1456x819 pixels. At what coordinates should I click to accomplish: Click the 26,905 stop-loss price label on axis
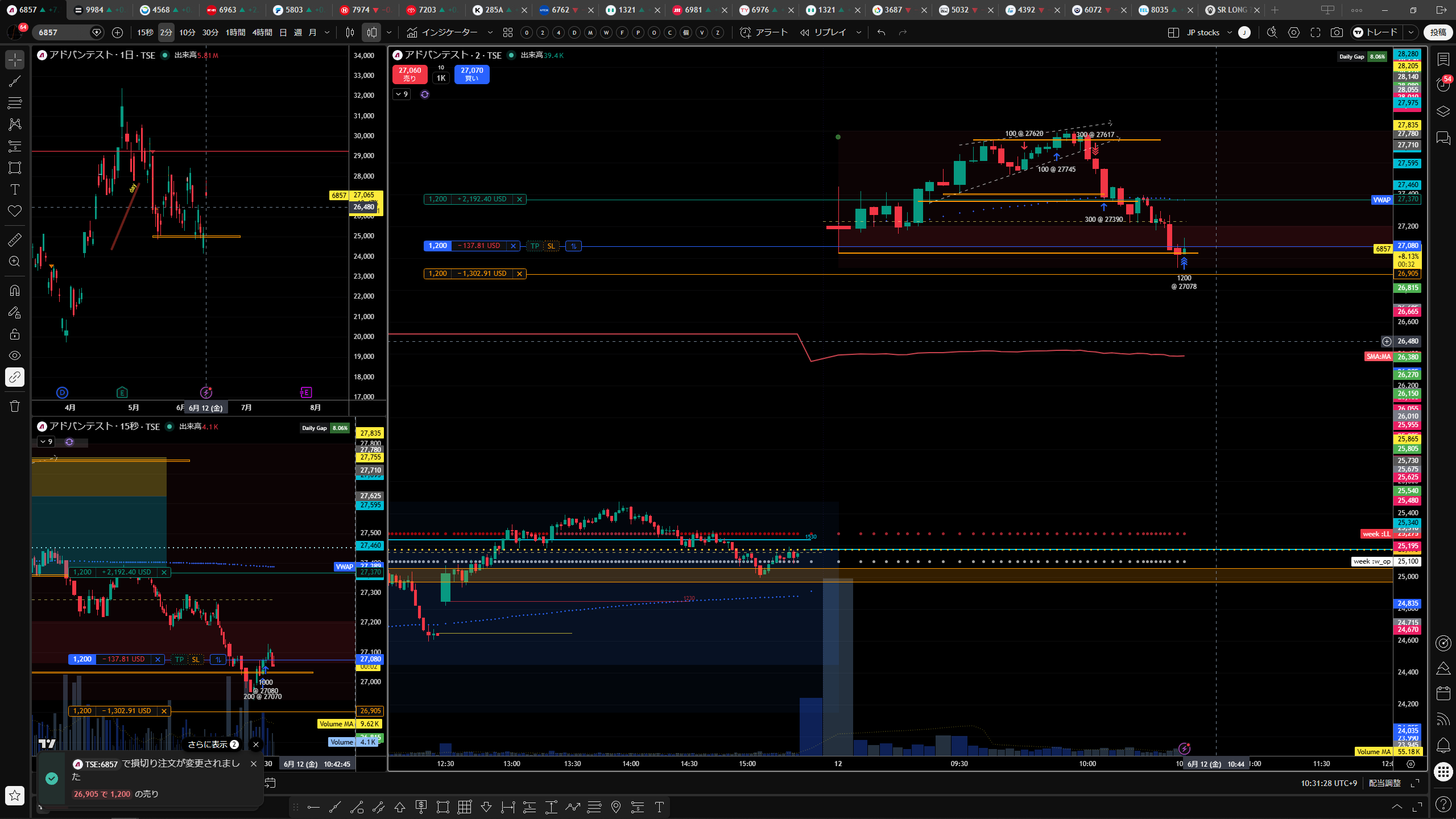[x=1407, y=274]
